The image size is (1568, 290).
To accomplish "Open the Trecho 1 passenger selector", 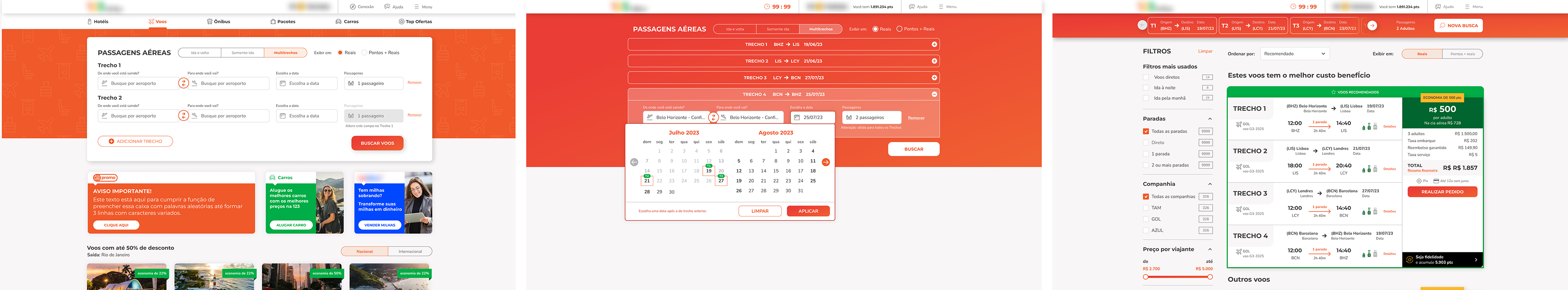I will click(x=374, y=83).
